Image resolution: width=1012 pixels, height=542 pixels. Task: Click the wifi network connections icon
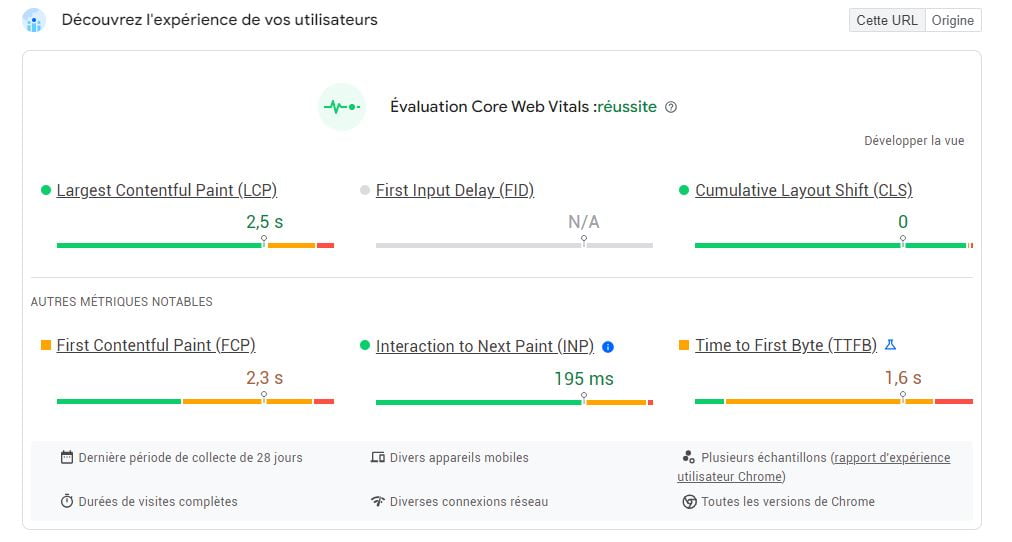point(377,502)
